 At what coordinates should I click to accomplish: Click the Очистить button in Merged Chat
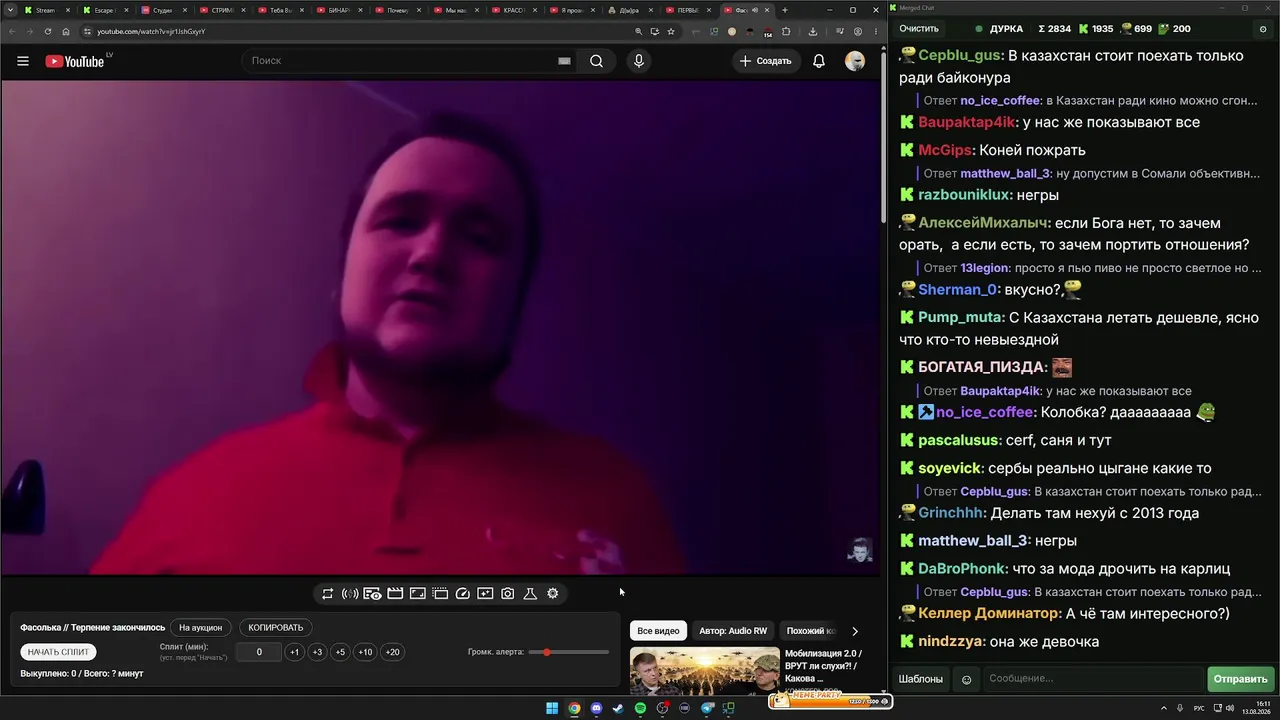918,29
